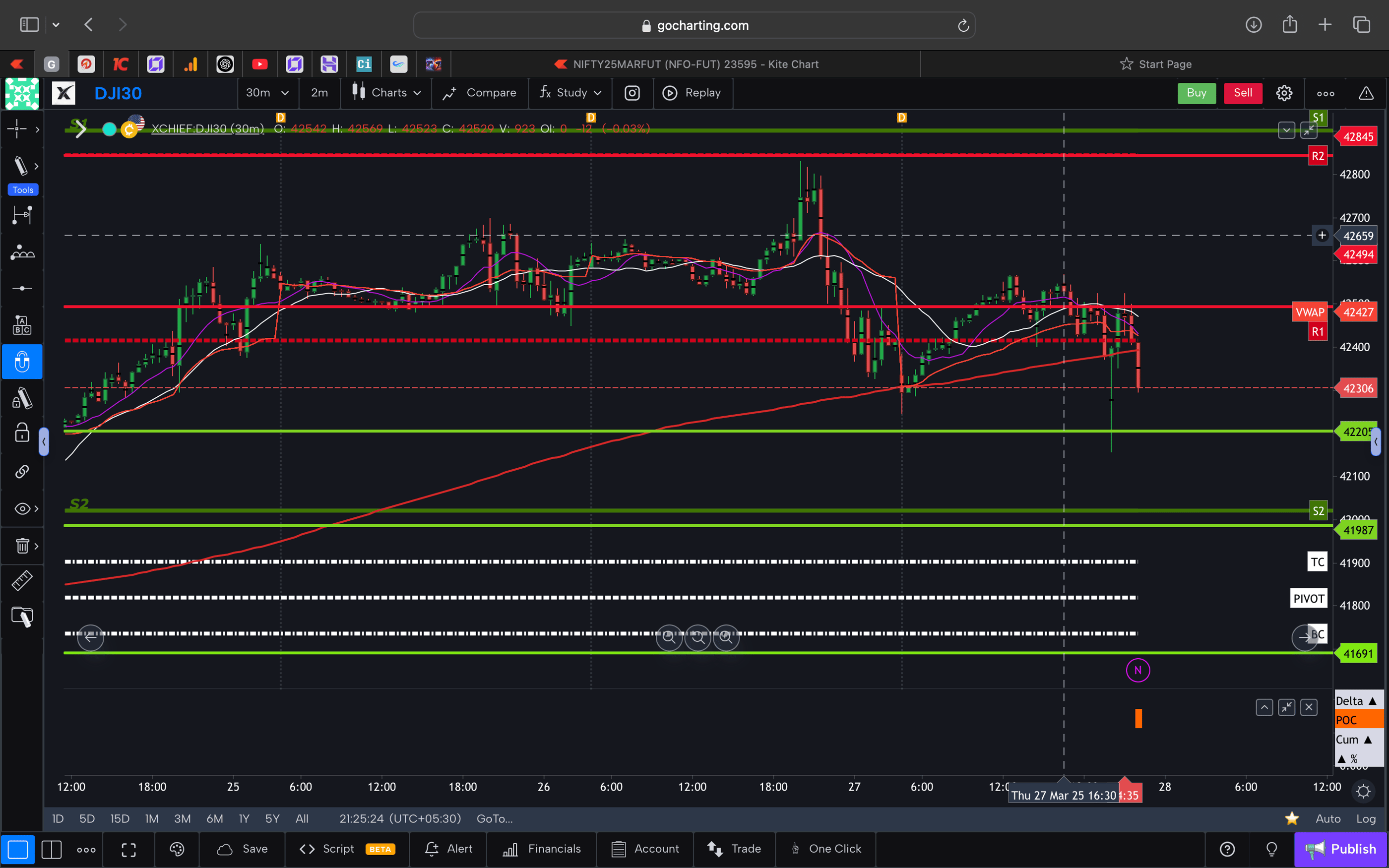
Task: Open the 30m timeframe dropdown
Action: [x=267, y=93]
